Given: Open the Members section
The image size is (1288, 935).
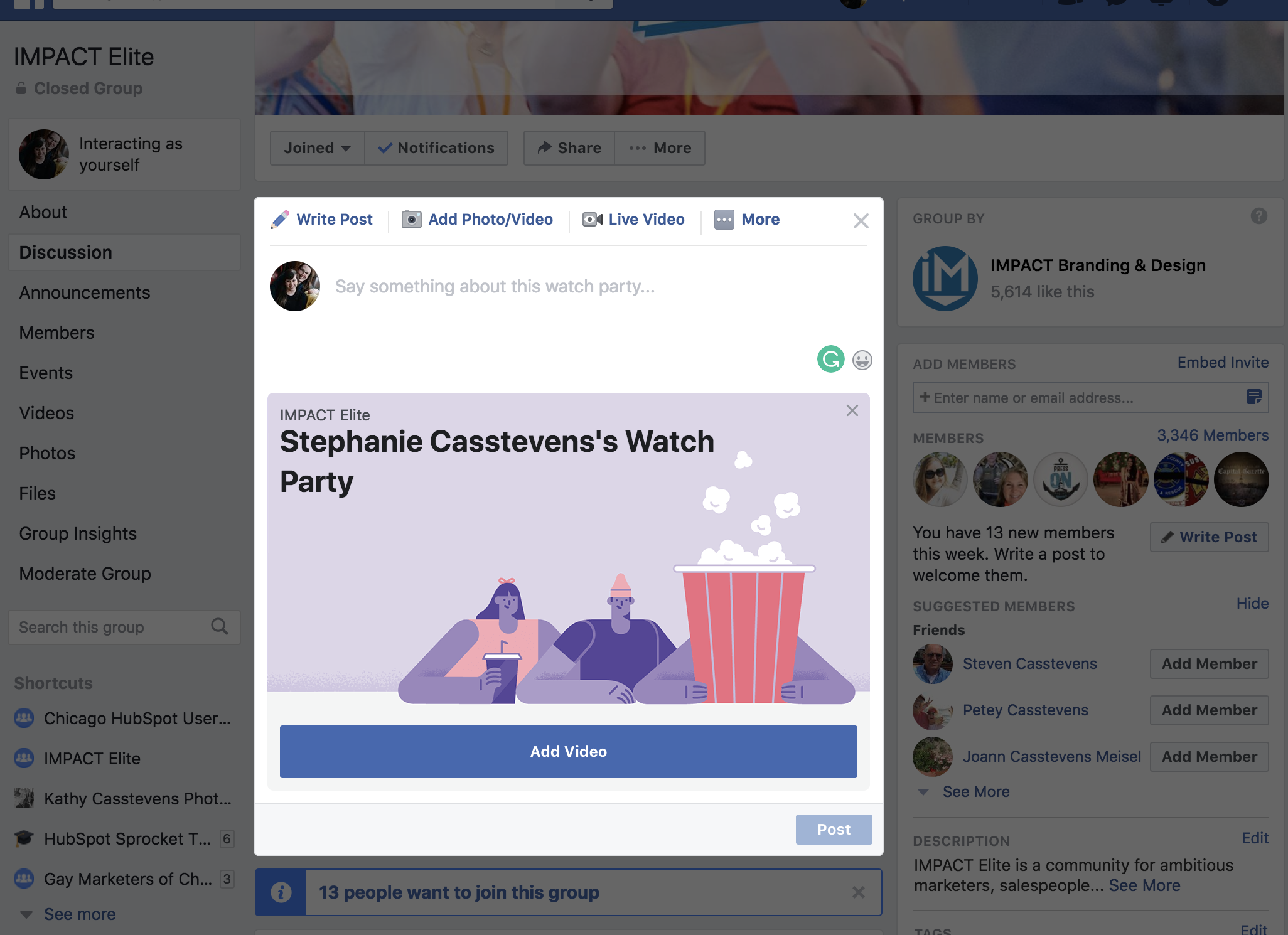Looking at the screenshot, I should click(57, 333).
